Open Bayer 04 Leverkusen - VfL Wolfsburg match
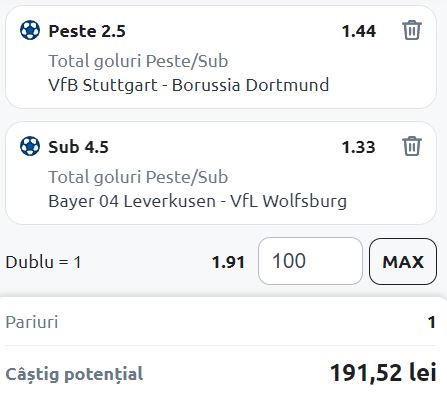The width and height of the screenshot is (447, 398). 198,201
